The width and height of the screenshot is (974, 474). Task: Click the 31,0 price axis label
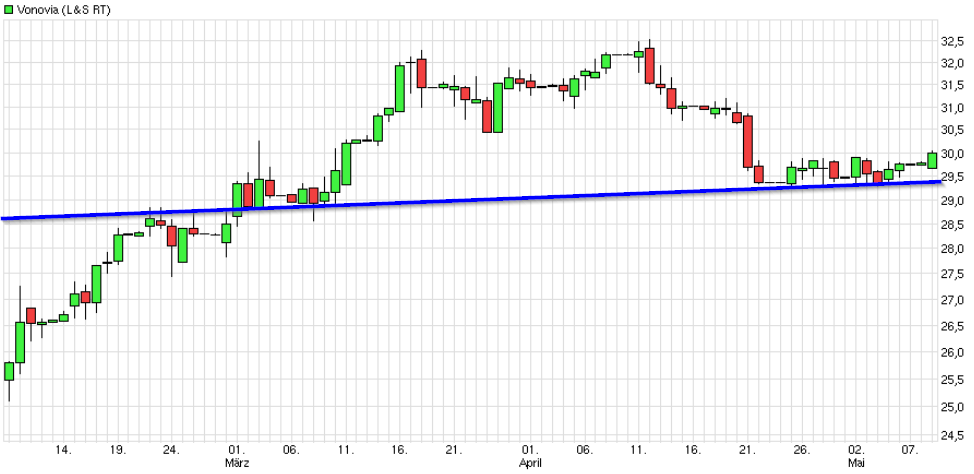(953, 107)
